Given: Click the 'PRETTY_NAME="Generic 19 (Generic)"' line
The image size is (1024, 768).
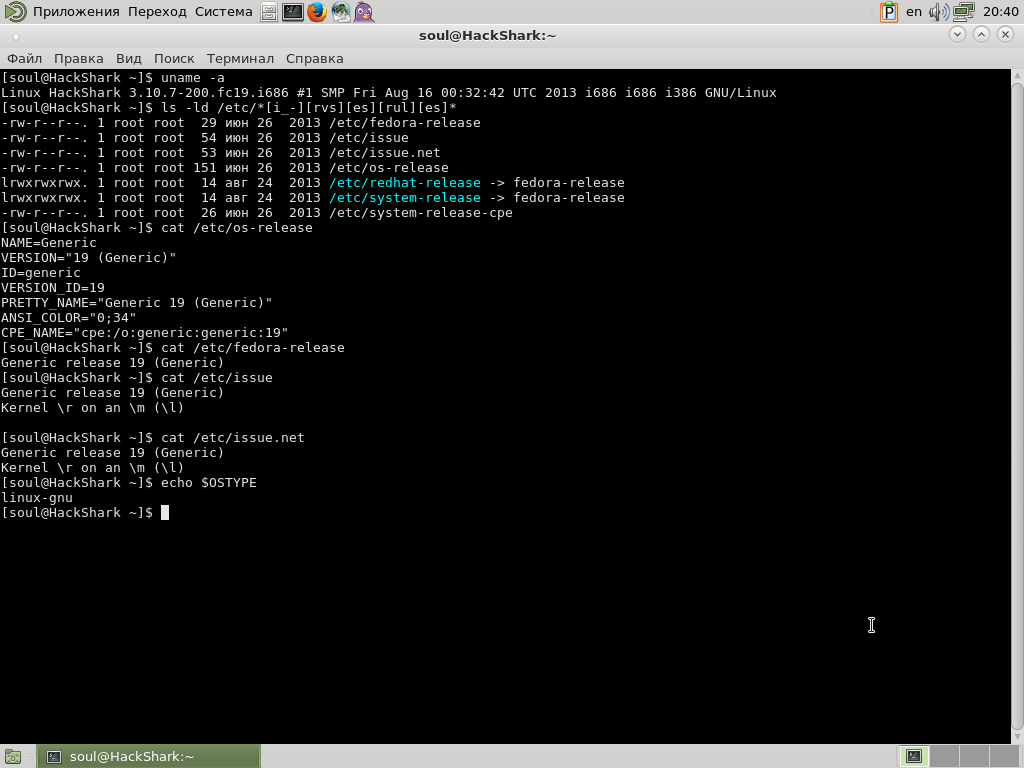Looking at the screenshot, I should coord(136,303).
